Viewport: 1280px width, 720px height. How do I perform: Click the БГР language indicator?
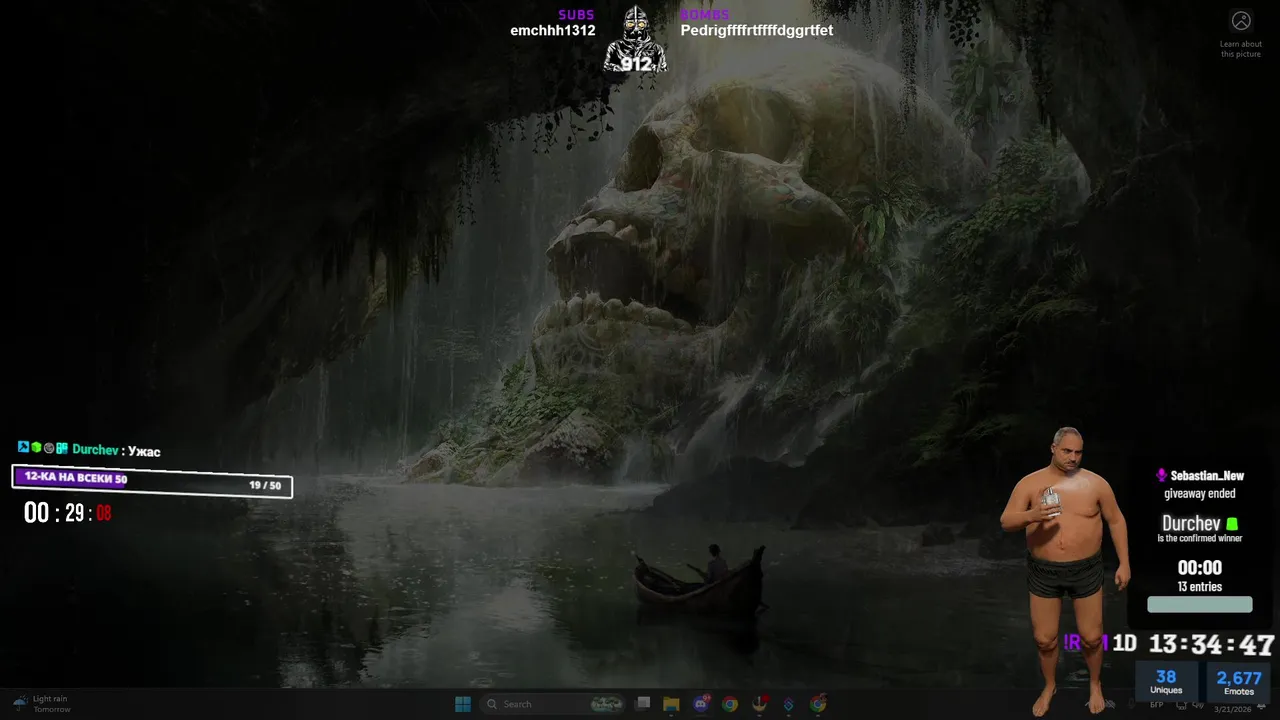click(1157, 705)
